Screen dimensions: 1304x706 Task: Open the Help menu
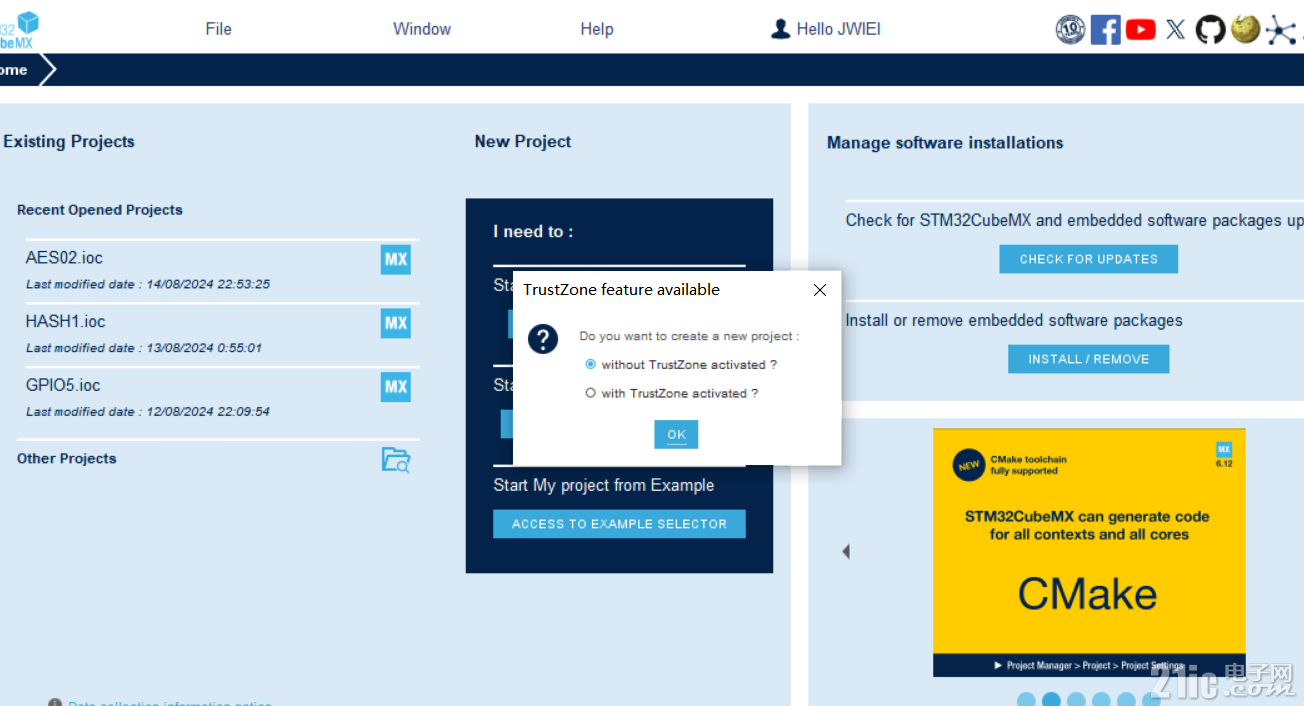(x=597, y=29)
